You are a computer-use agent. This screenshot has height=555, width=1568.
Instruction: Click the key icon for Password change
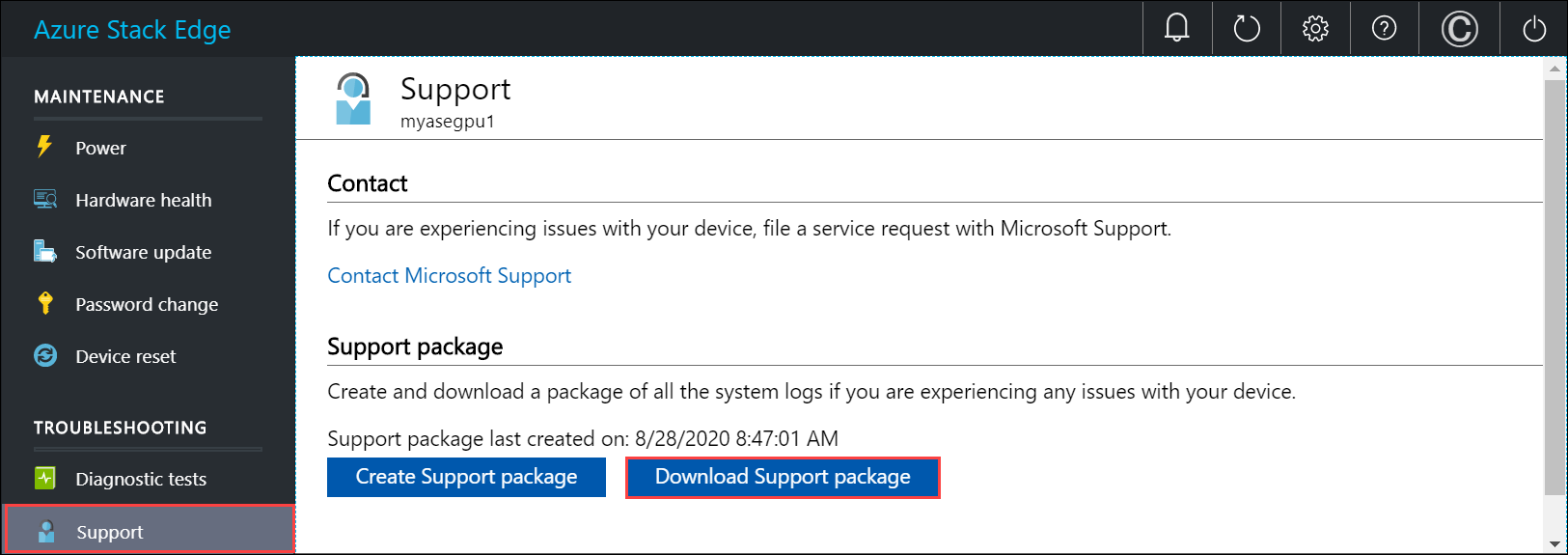pos(45,303)
